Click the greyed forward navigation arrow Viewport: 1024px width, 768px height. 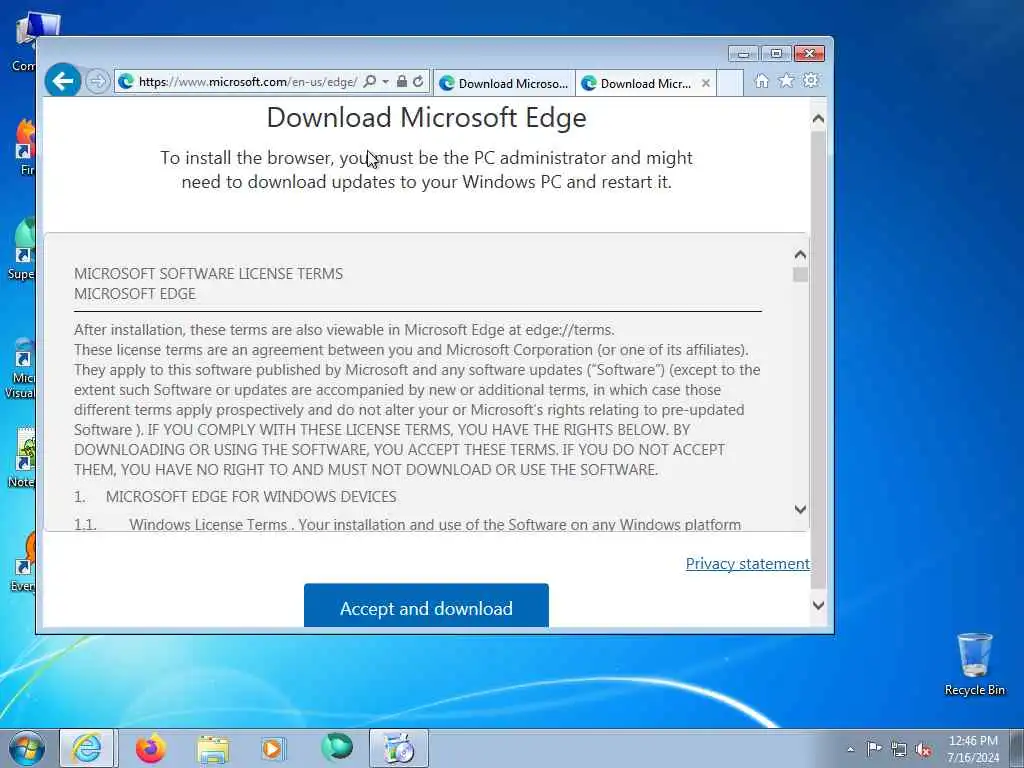tap(97, 82)
